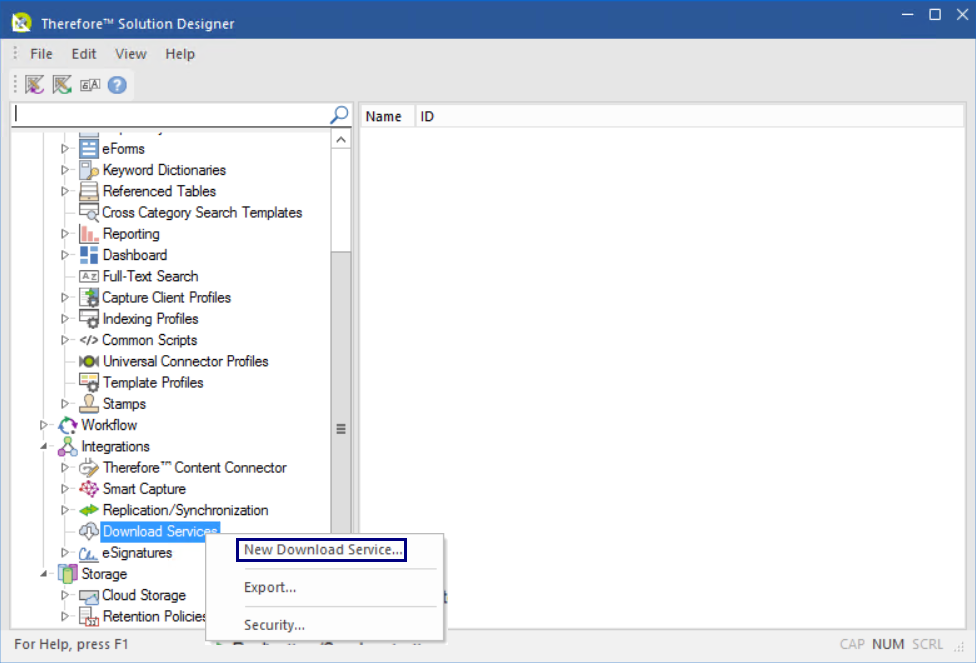Click the Stamps icon
The height and width of the screenshot is (663, 976).
[x=89, y=403]
